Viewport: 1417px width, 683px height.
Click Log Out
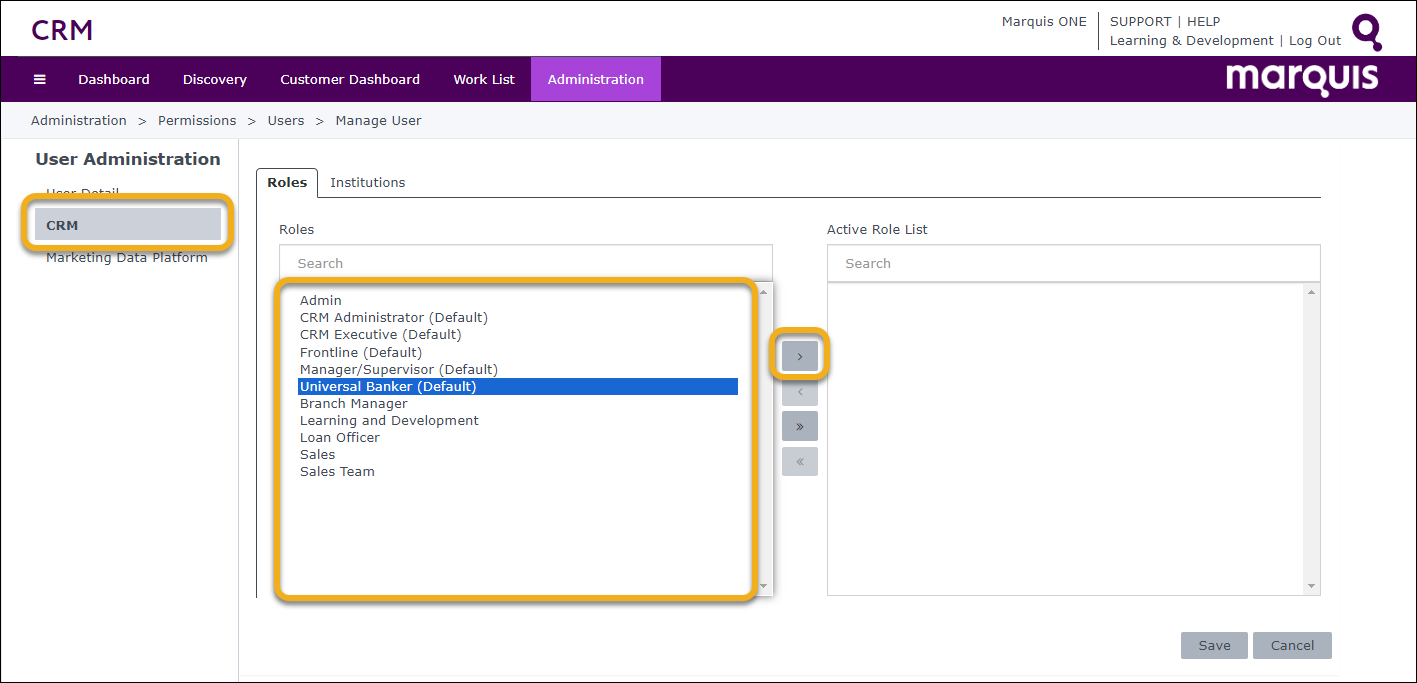(1315, 40)
